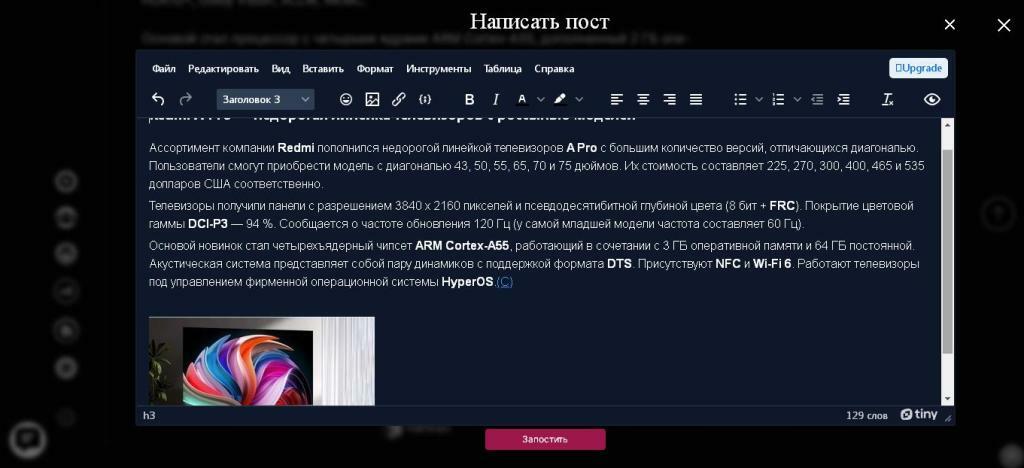Open the highlight color dropdown arrow
1024x468 pixels.
[579, 99]
